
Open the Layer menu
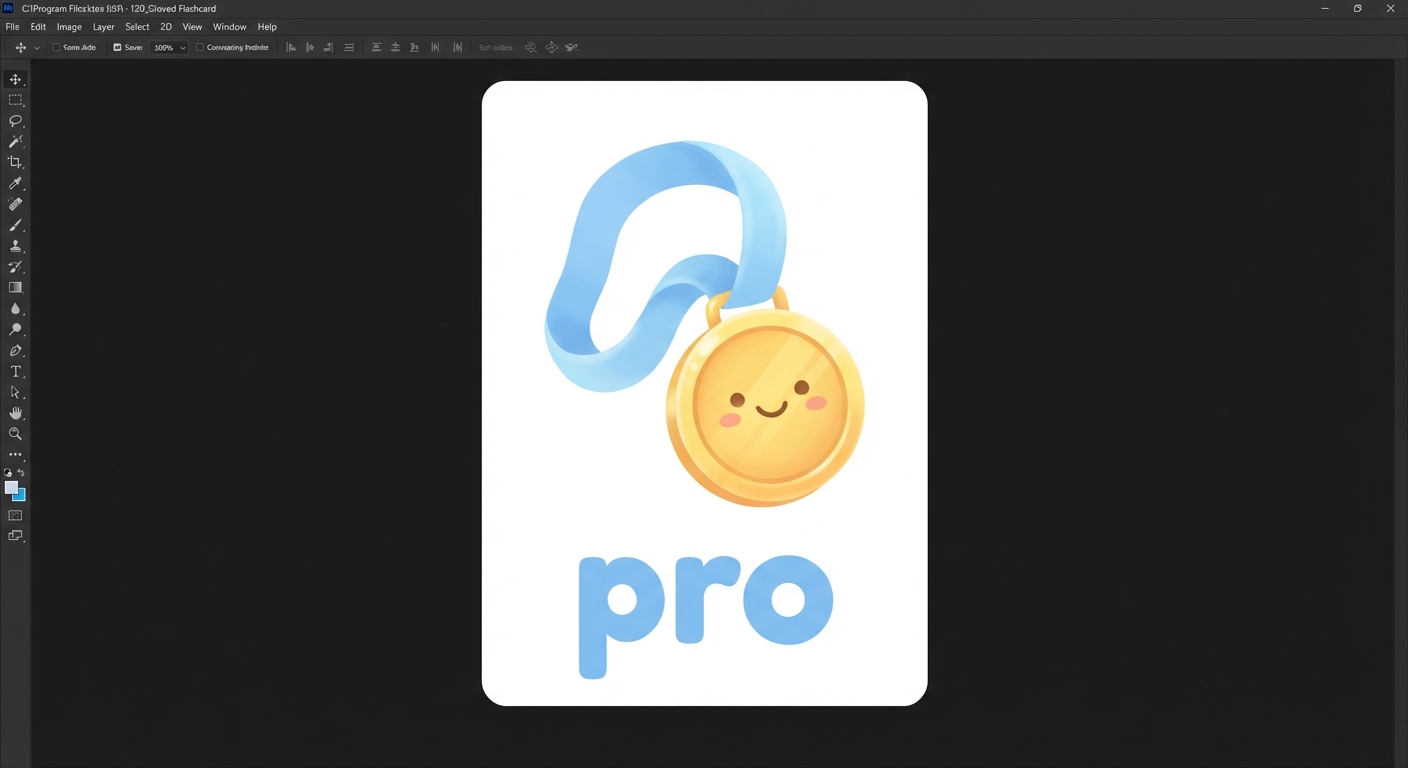click(x=103, y=27)
